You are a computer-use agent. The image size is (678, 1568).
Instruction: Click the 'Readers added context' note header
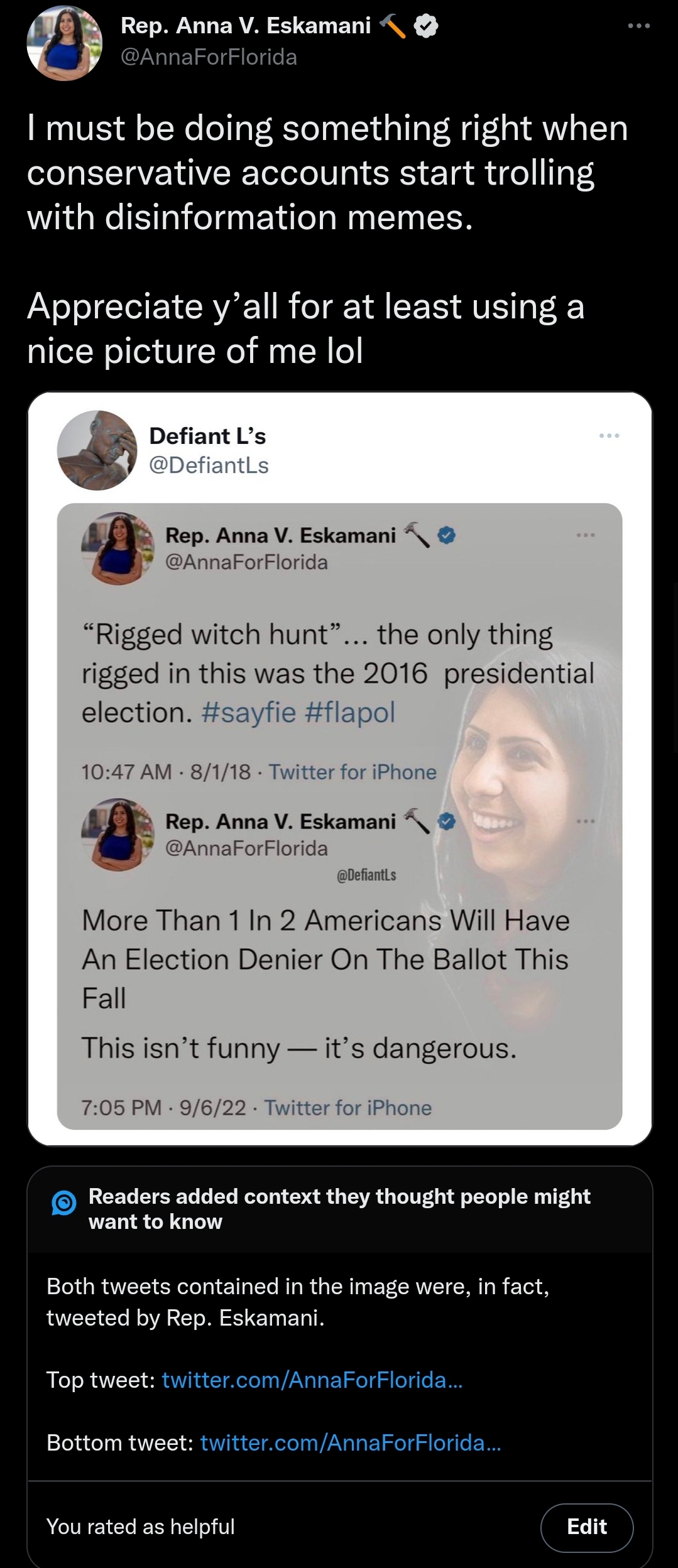click(339, 1209)
